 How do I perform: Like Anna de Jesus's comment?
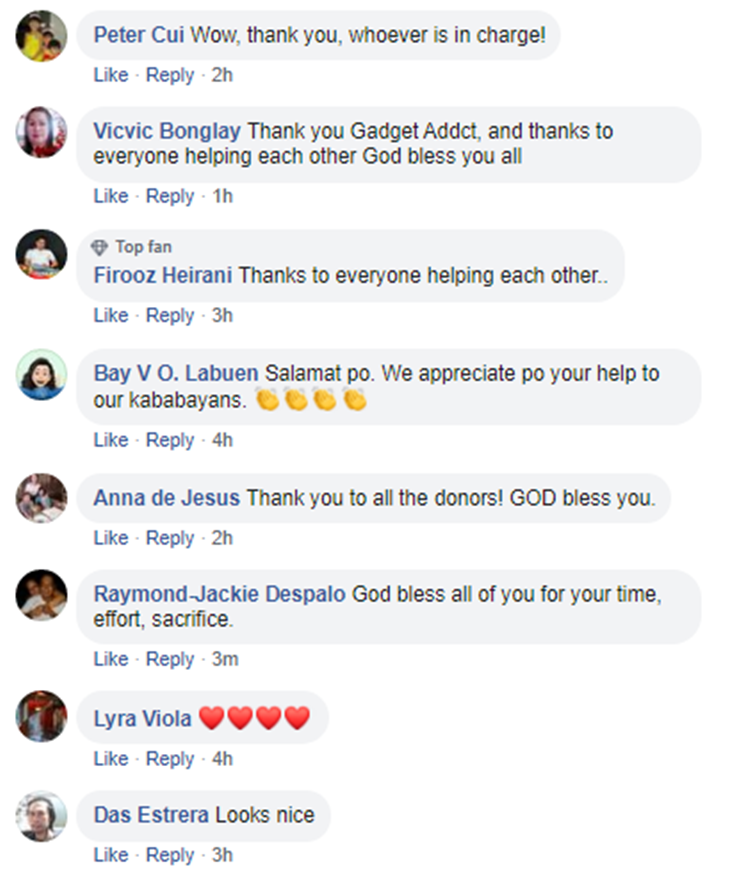coord(110,538)
